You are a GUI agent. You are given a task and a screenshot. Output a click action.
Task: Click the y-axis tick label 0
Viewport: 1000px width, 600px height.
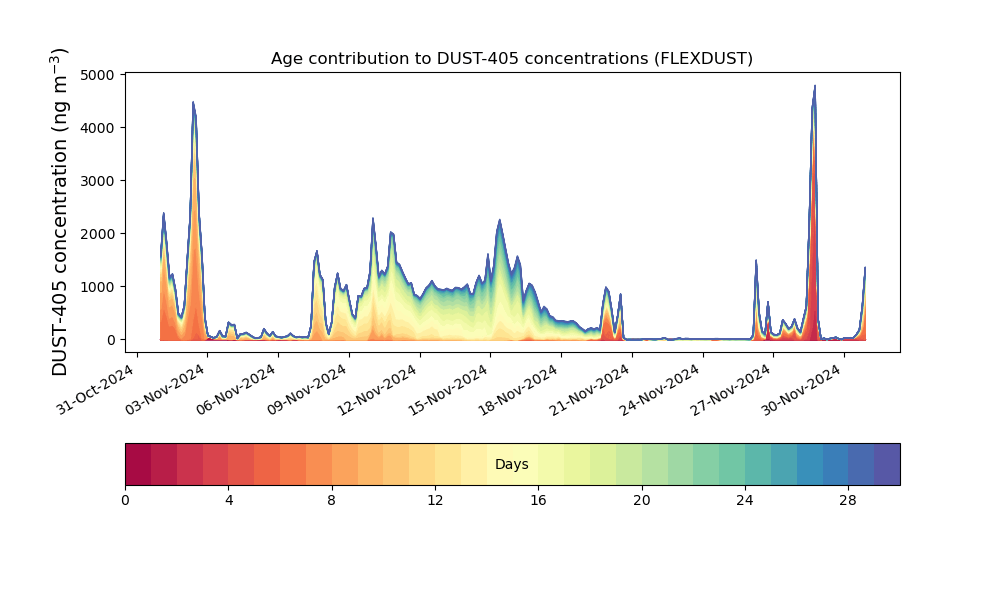click(111, 340)
